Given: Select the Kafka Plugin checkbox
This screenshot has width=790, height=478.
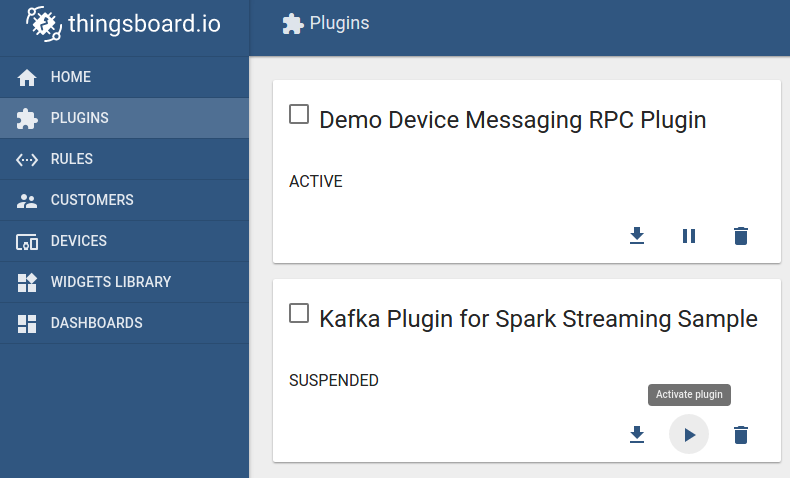Looking at the screenshot, I should 299,314.
